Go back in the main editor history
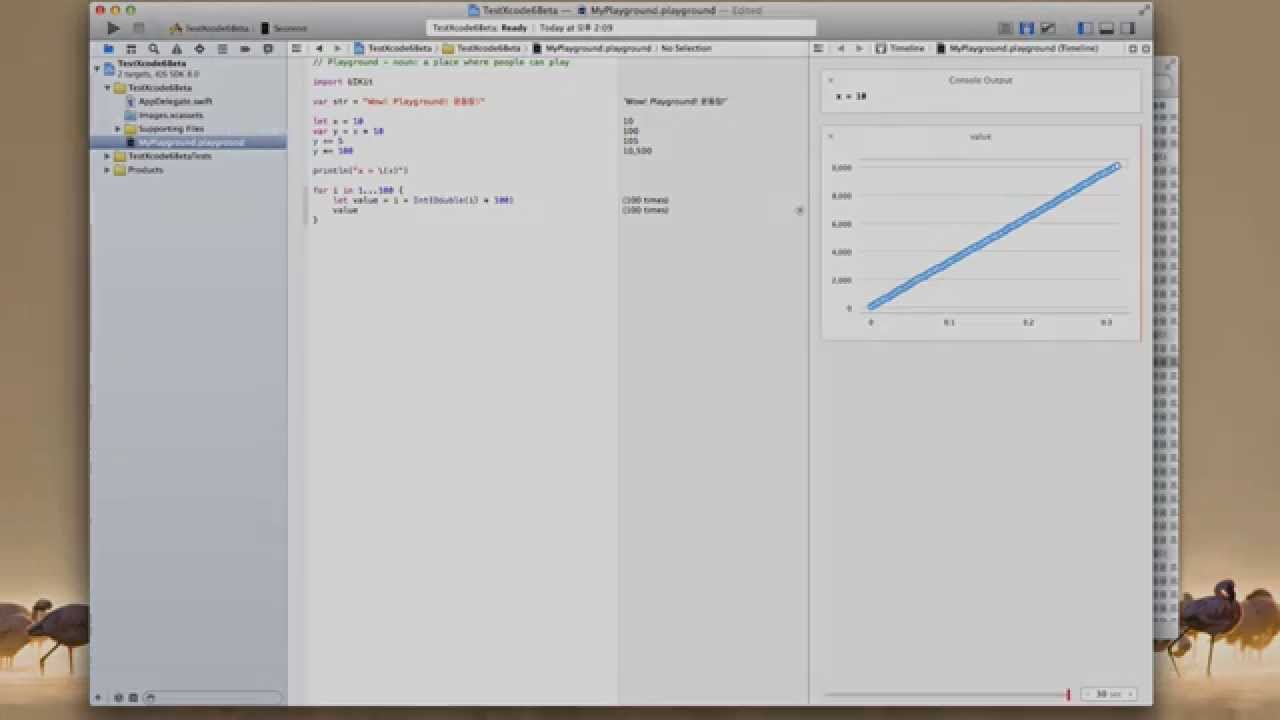The height and width of the screenshot is (720, 1280). [x=319, y=48]
